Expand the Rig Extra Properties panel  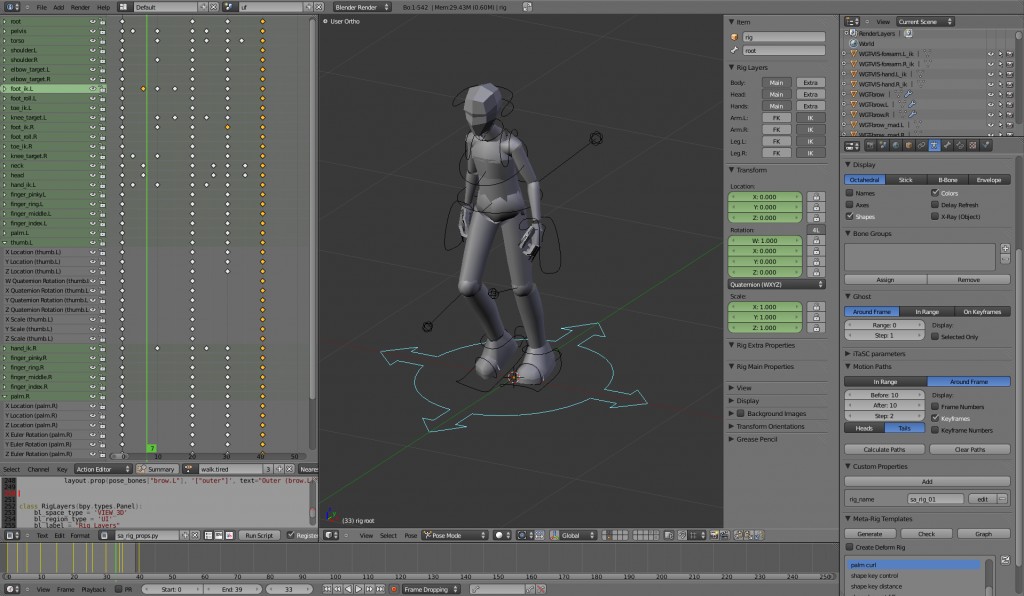767,345
